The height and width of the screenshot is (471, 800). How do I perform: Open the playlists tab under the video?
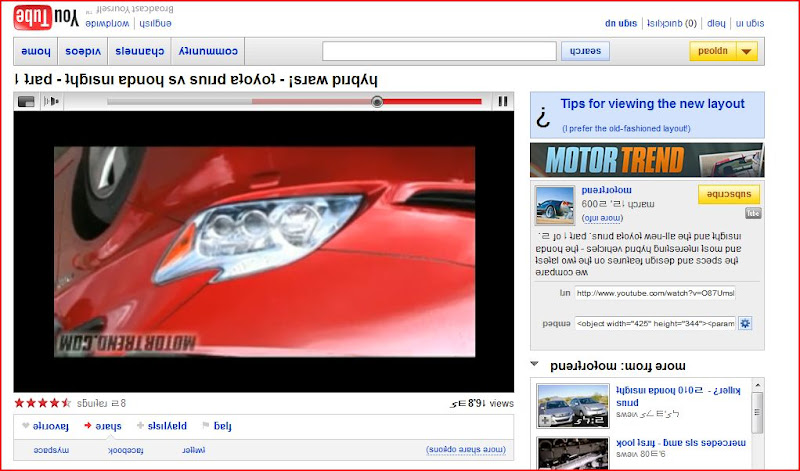pos(167,426)
